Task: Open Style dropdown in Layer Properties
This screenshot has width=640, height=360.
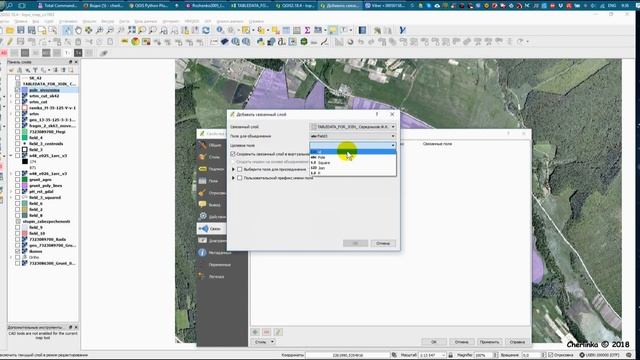Action: point(263,342)
